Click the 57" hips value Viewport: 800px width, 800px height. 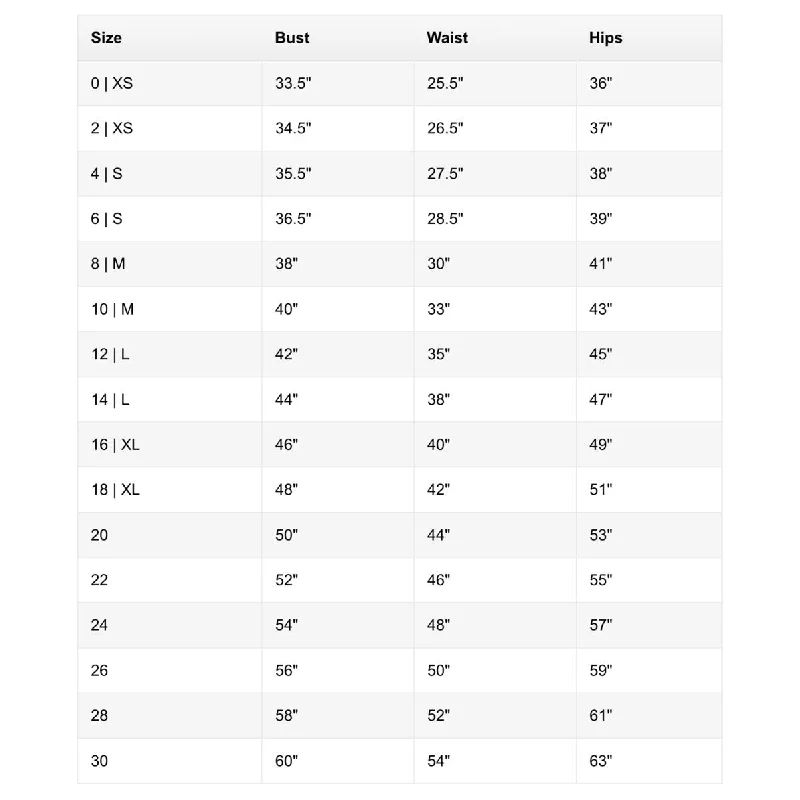(x=601, y=625)
